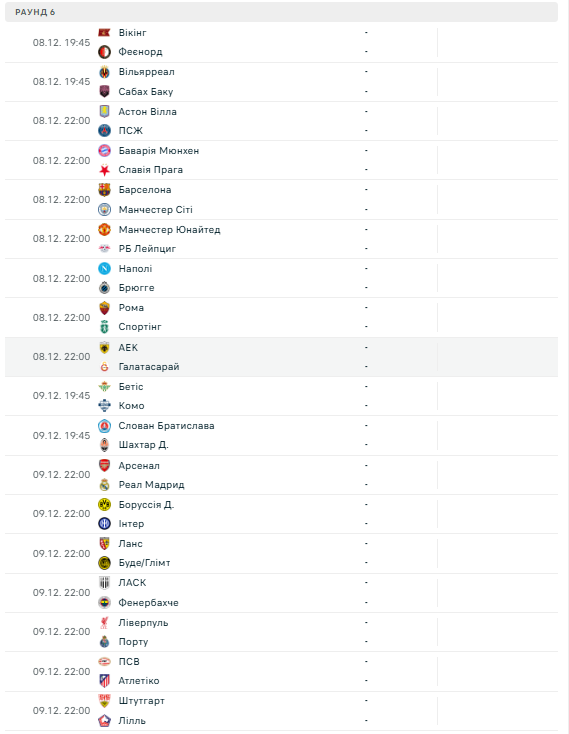Open the Шахтар Д. team link

click(143, 445)
